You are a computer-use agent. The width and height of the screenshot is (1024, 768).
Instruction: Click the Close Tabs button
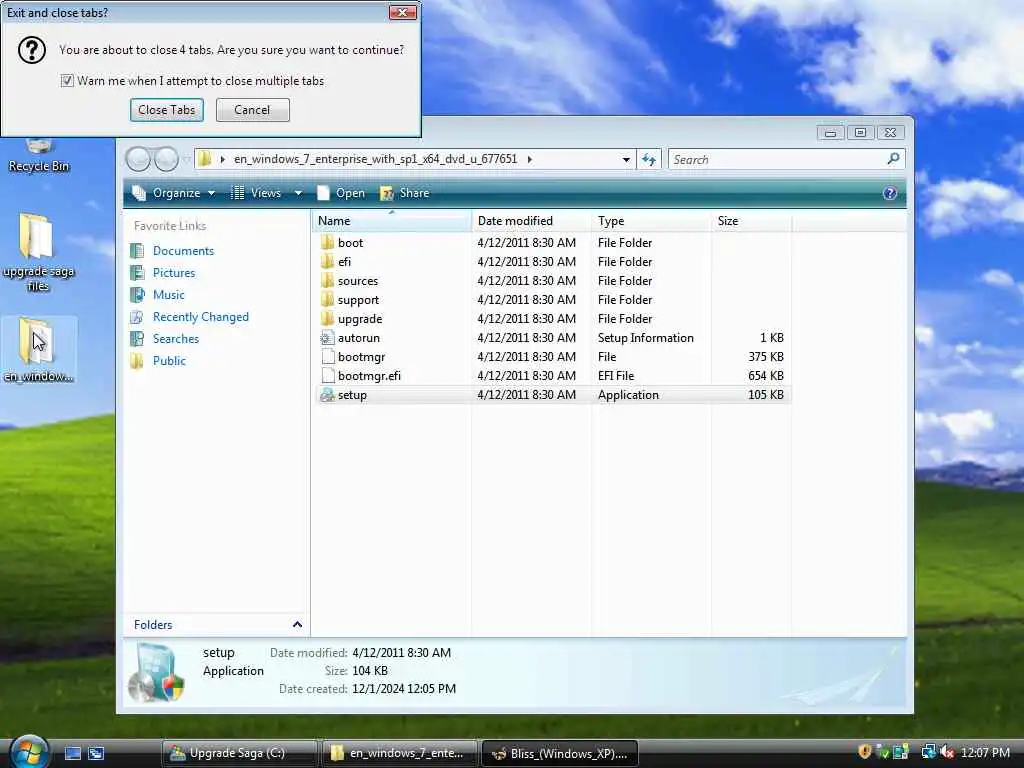tap(167, 110)
